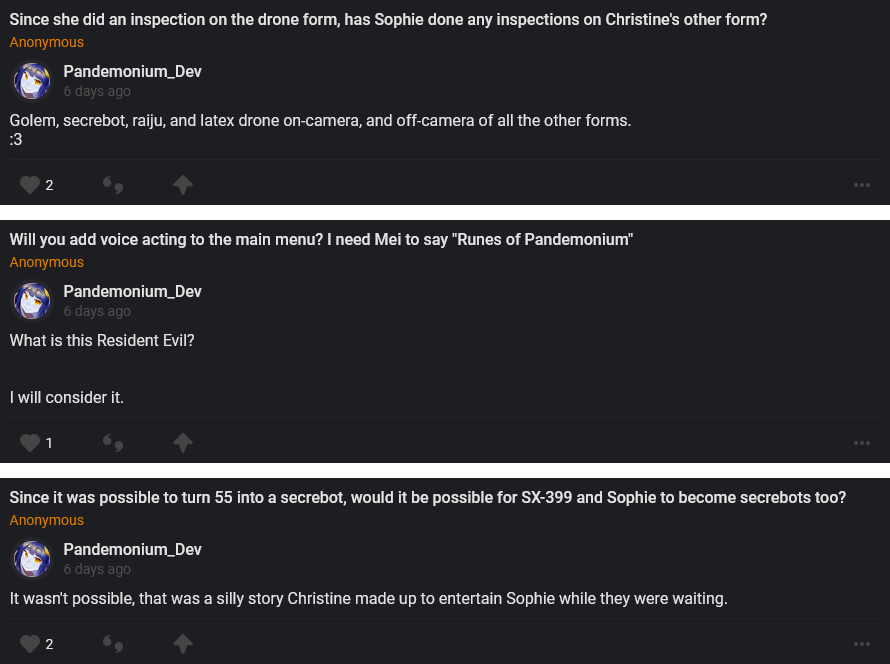890x664 pixels.
Task: Open the question about SX-399 and Sophie secrebots
Action: [427, 498]
